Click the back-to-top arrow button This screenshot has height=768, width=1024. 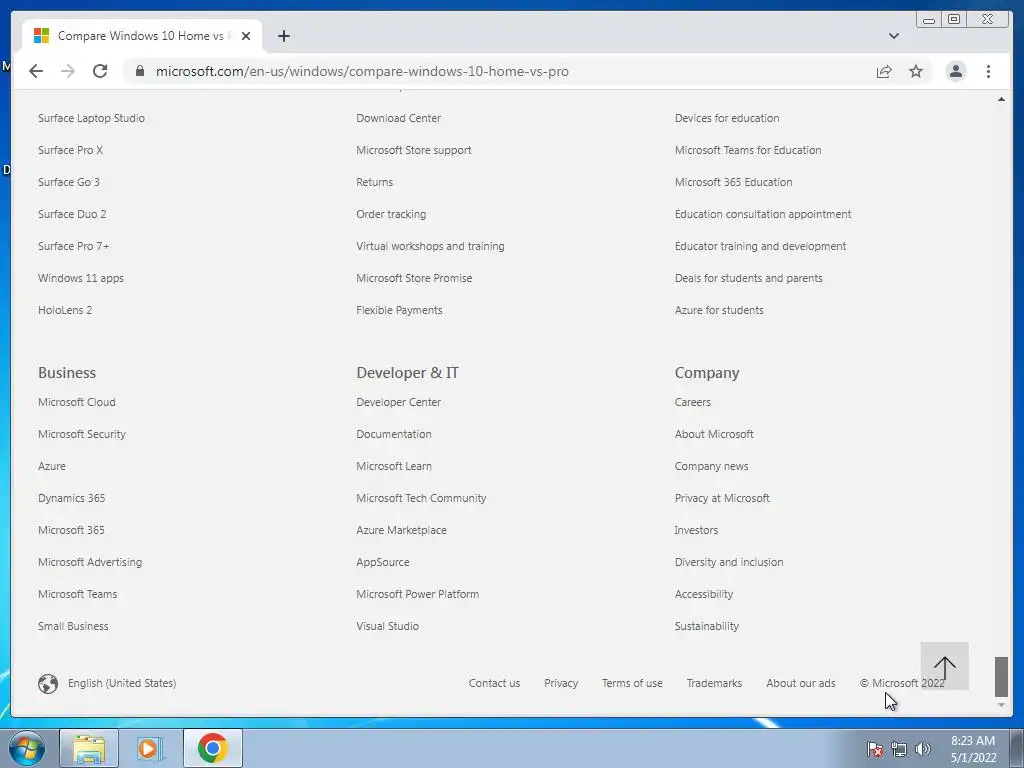[944, 665]
